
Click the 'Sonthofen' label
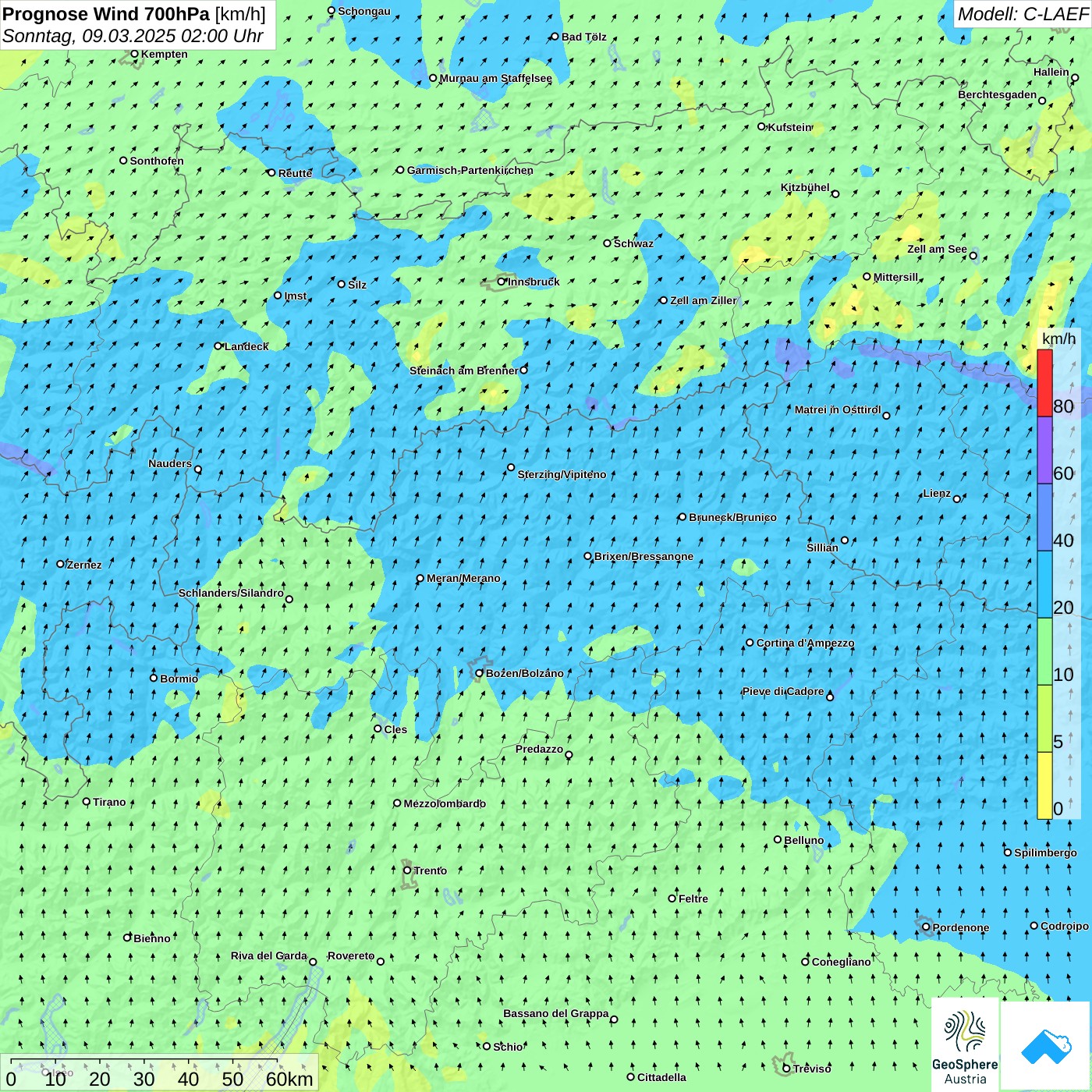(157, 161)
